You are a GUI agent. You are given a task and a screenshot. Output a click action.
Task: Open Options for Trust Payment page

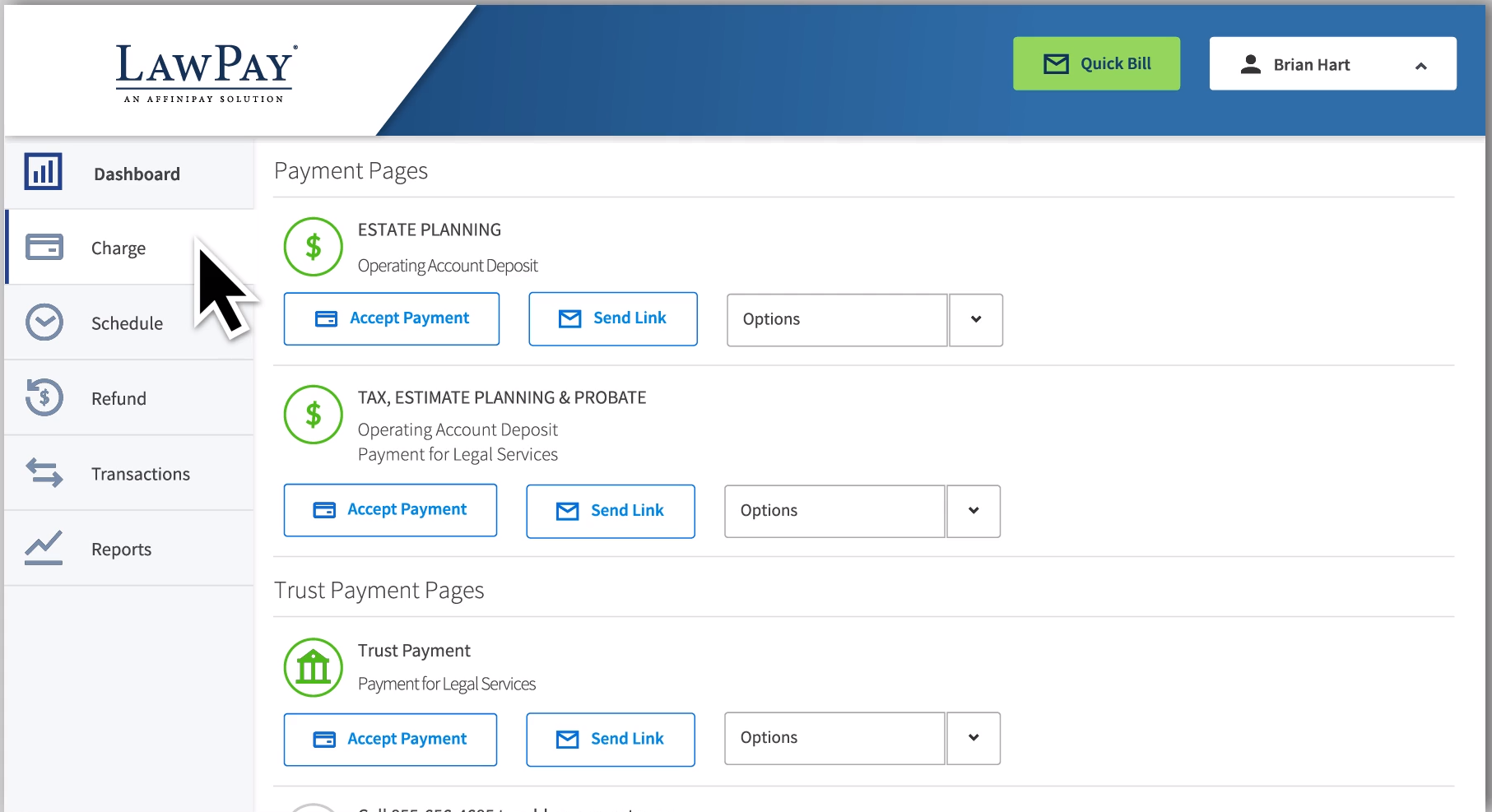point(974,738)
